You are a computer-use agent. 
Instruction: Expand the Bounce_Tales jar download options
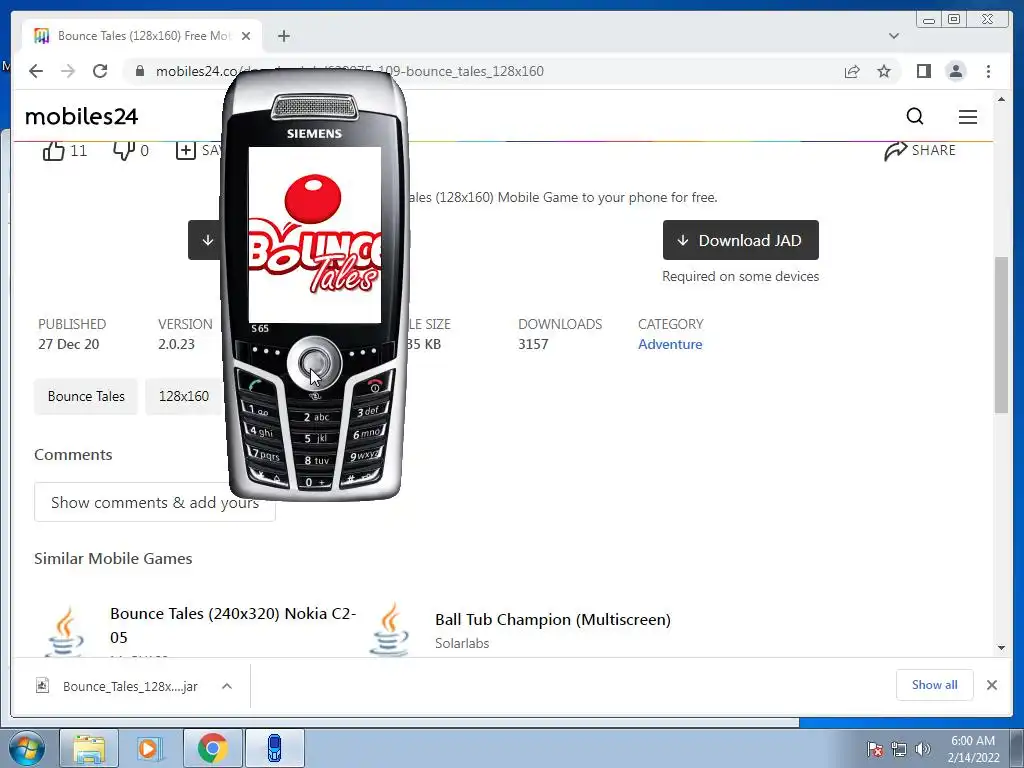(x=227, y=686)
